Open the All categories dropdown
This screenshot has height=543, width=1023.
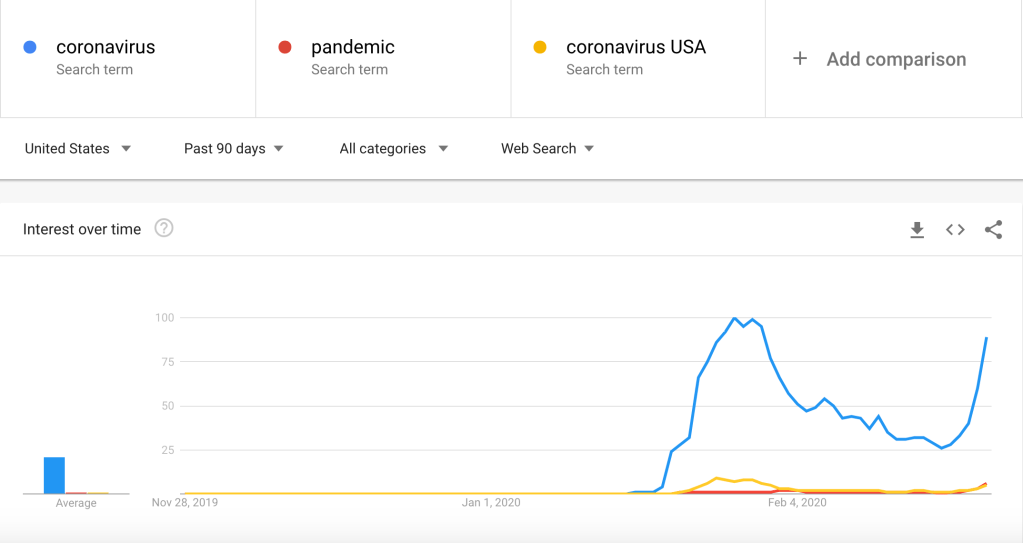pyautogui.click(x=393, y=149)
